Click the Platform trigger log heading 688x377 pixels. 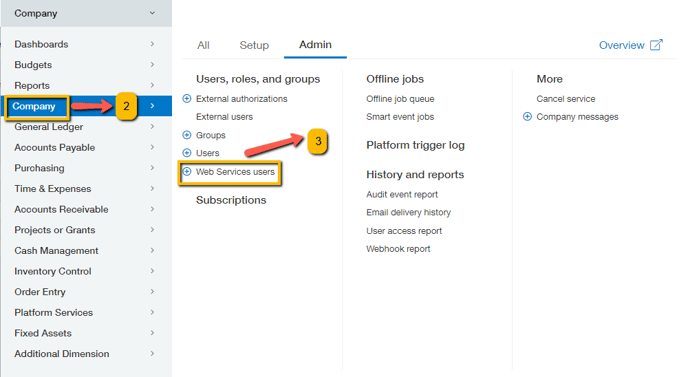[416, 145]
